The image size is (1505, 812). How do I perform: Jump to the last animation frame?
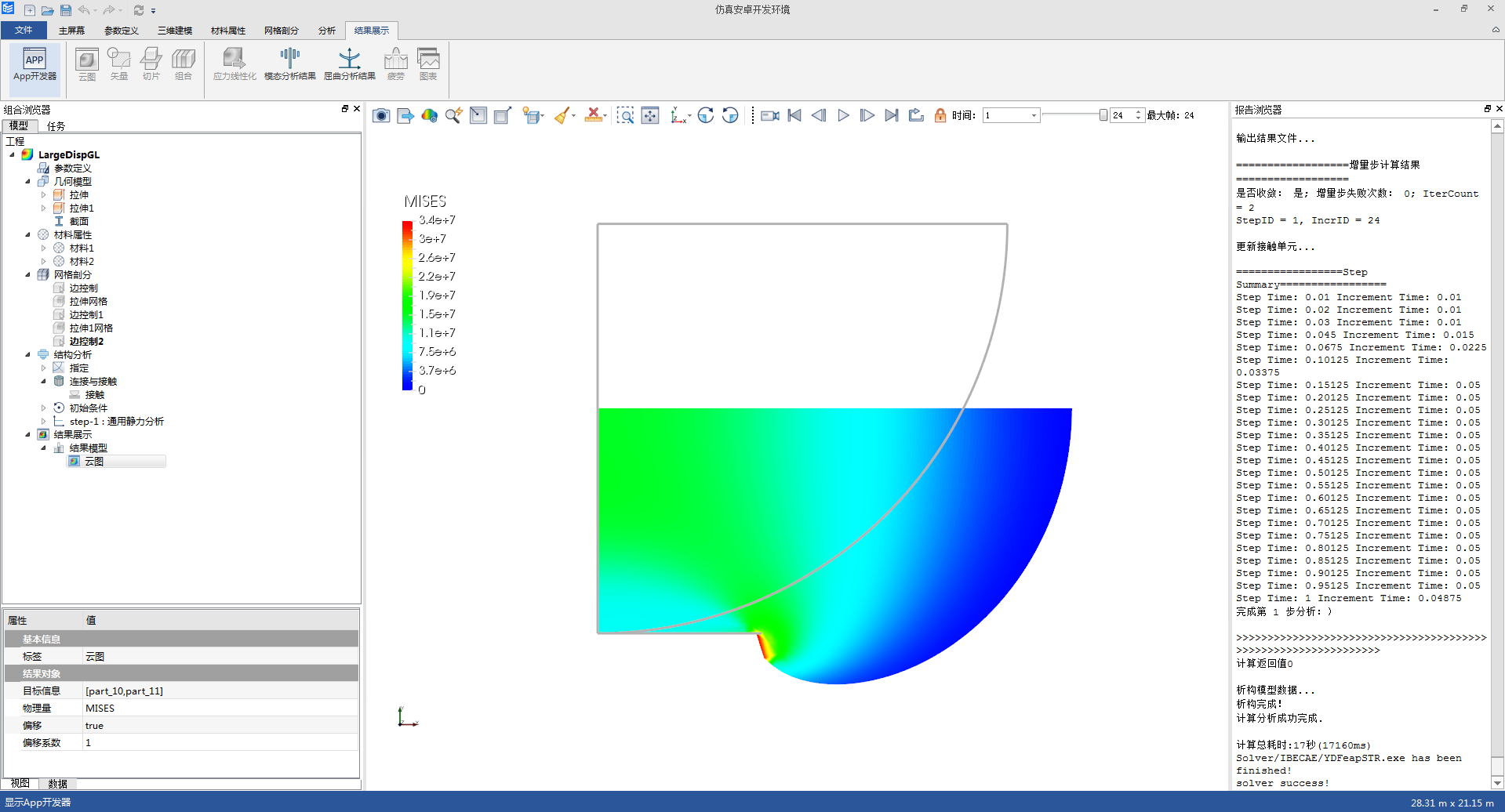pos(891,116)
